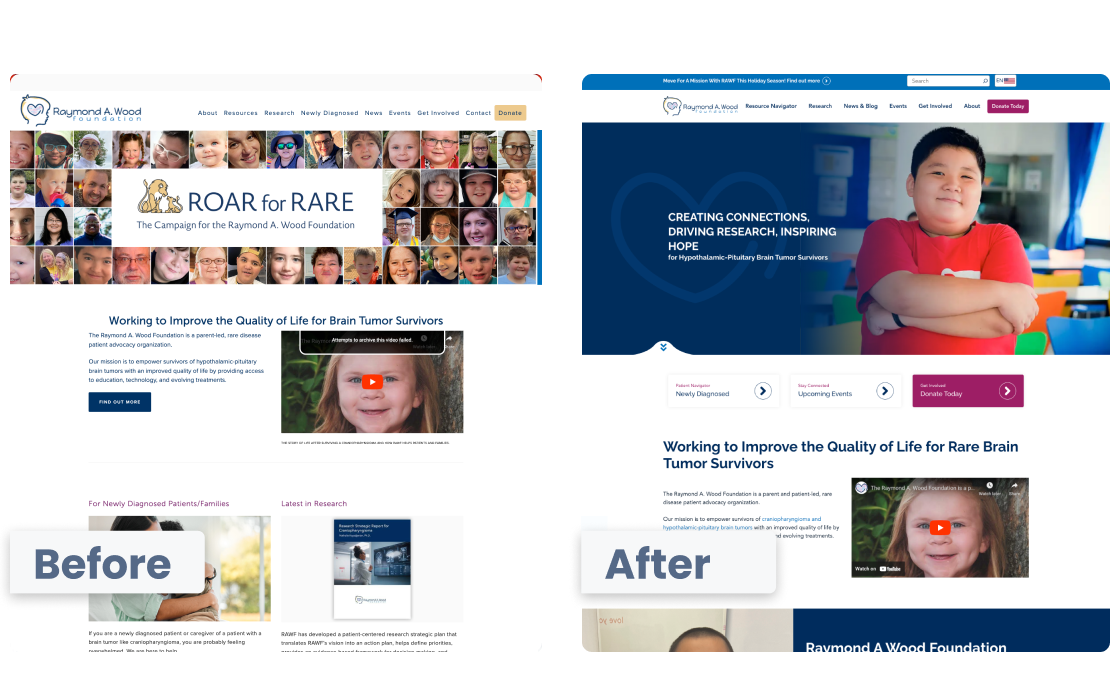Image resolution: width=1120 pixels, height=700 pixels.
Task: Click 'Watch on YouTube' badge on After video
Action: [x=878, y=569]
